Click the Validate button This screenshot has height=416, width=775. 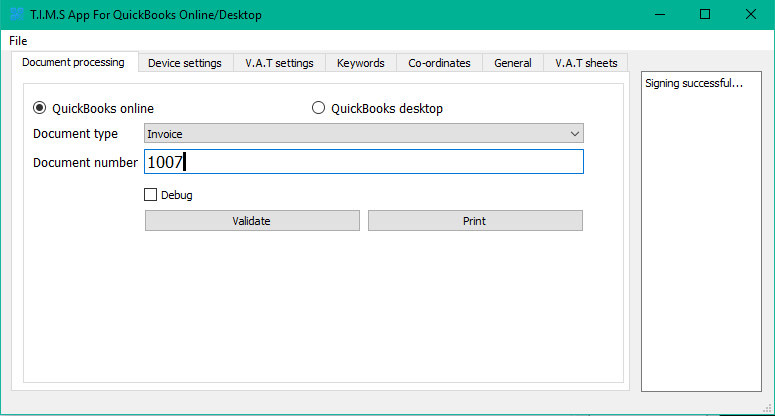(x=252, y=221)
